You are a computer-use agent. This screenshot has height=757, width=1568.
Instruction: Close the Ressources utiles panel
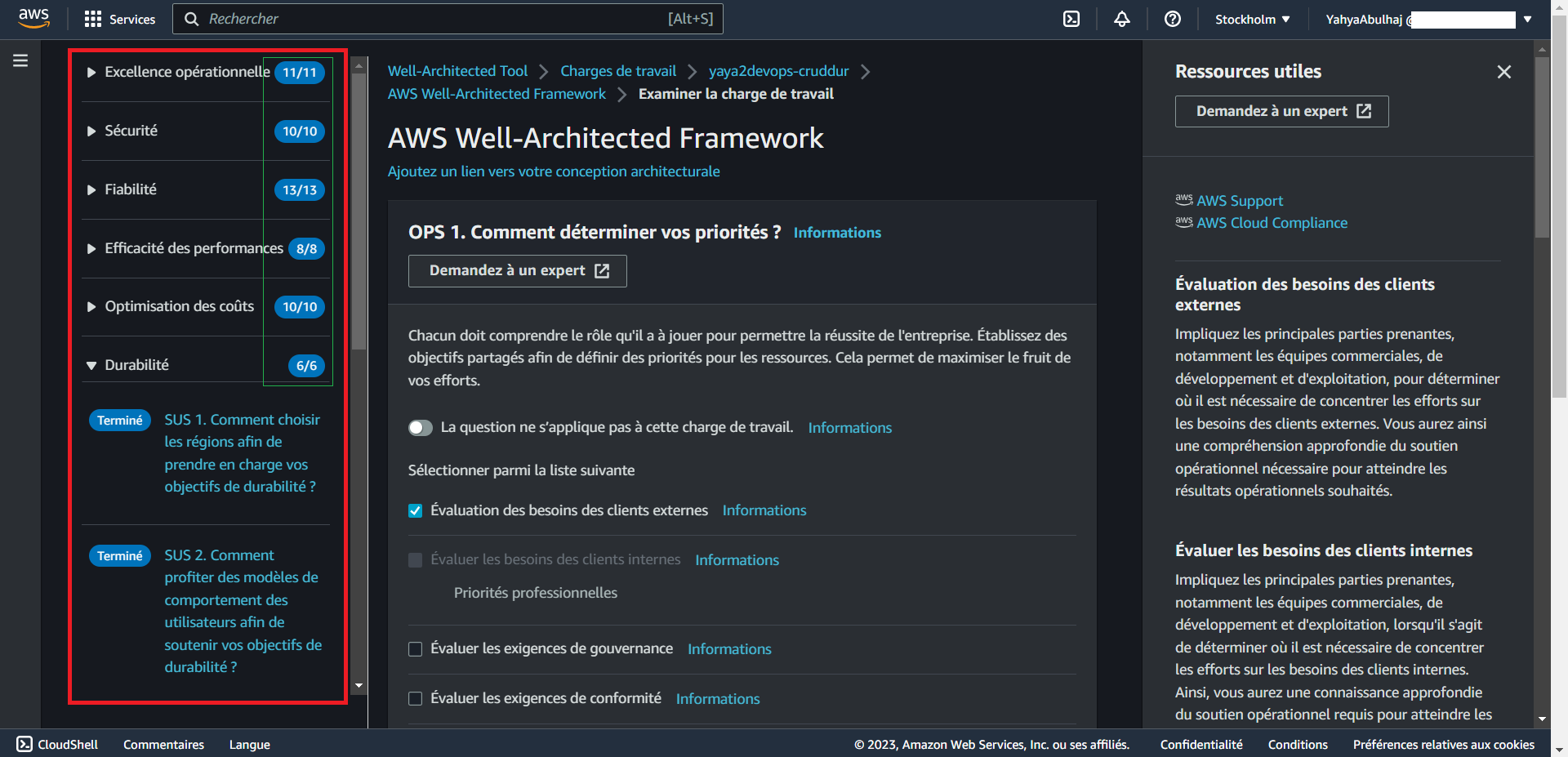click(x=1504, y=72)
